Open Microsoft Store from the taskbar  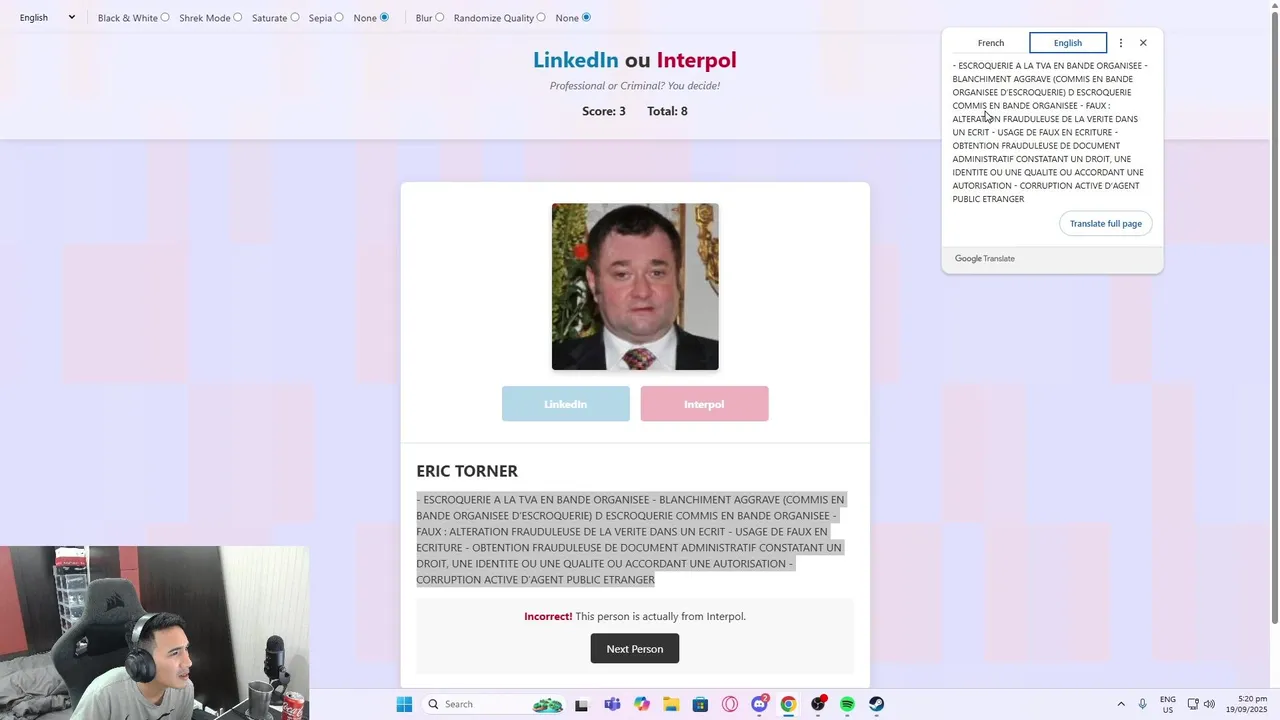(x=700, y=704)
